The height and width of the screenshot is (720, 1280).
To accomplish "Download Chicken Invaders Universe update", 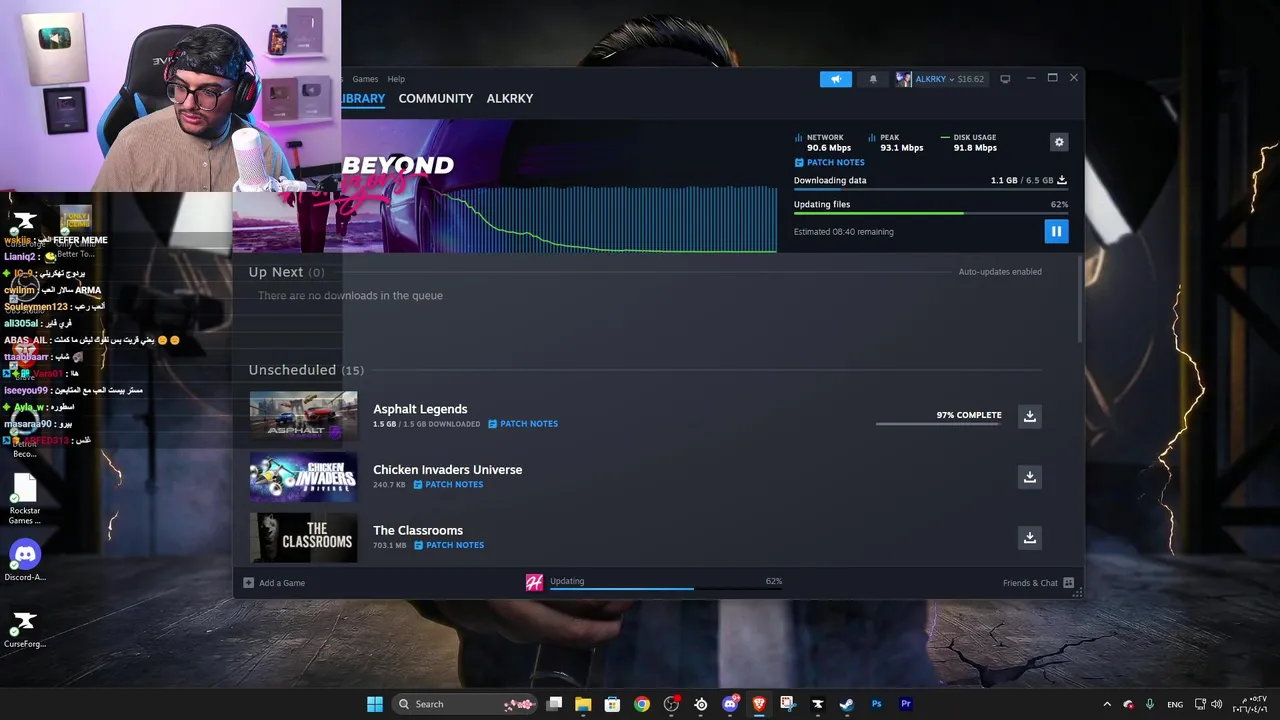I will coord(1029,477).
